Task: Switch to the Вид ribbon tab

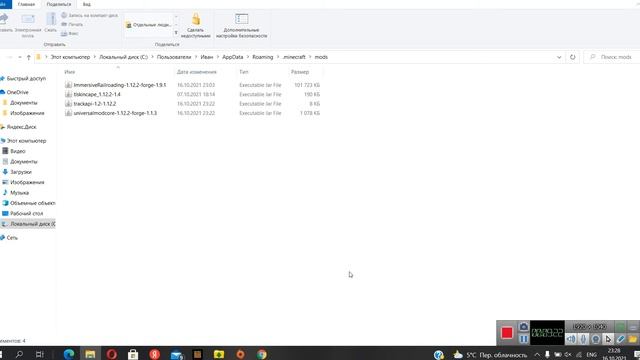Action: 87,4
